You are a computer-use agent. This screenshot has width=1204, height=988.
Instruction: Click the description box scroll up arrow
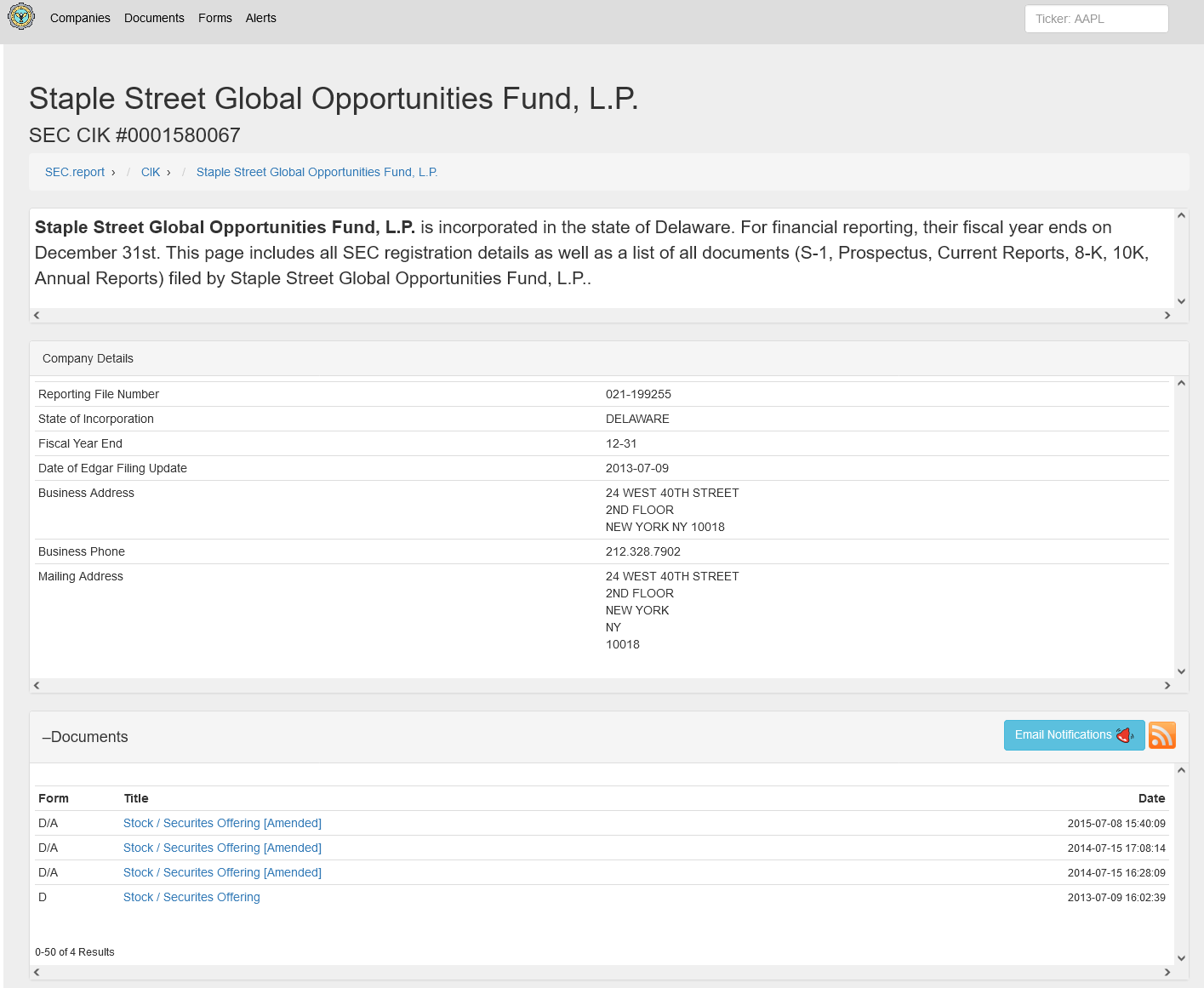click(x=1181, y=215)
